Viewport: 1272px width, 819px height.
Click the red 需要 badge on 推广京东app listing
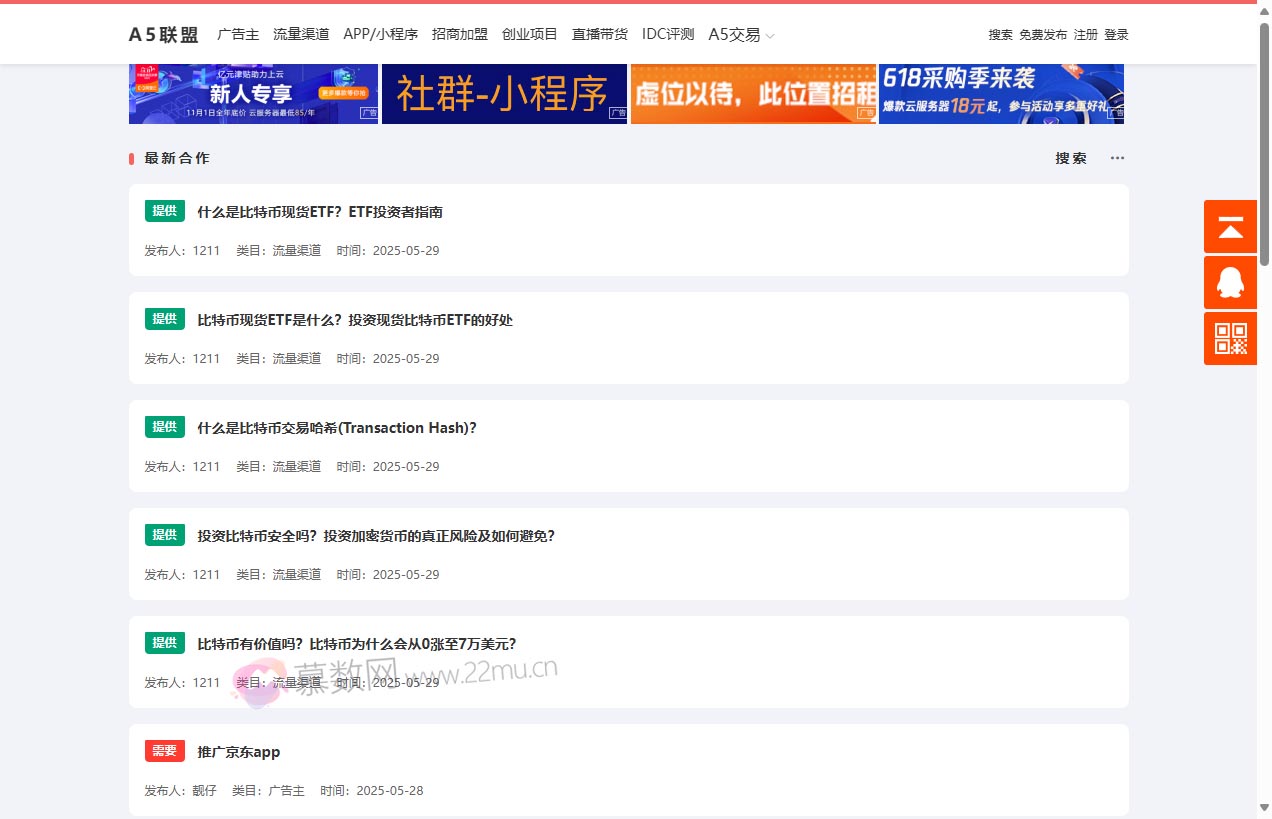(x=164, y=751)
